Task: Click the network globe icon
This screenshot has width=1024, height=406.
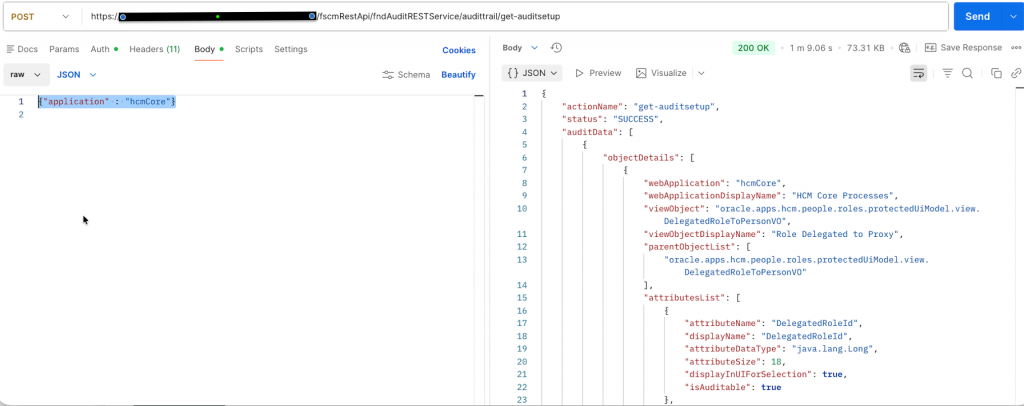Action: point(904,47)
